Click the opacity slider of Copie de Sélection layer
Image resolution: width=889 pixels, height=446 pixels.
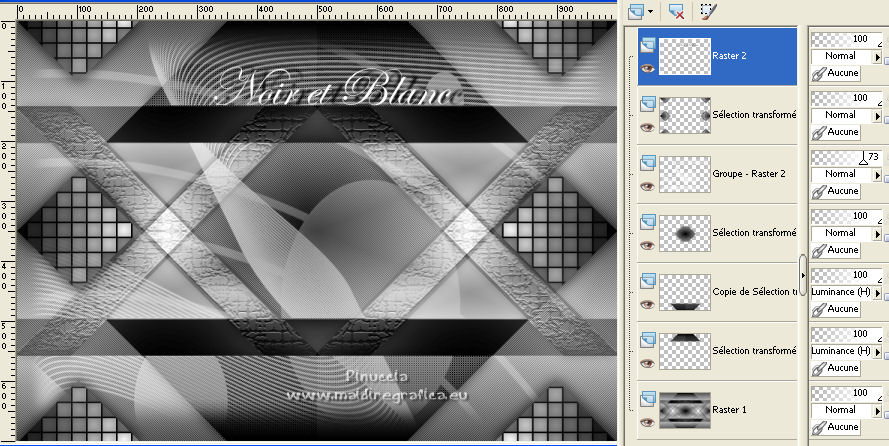846,275
